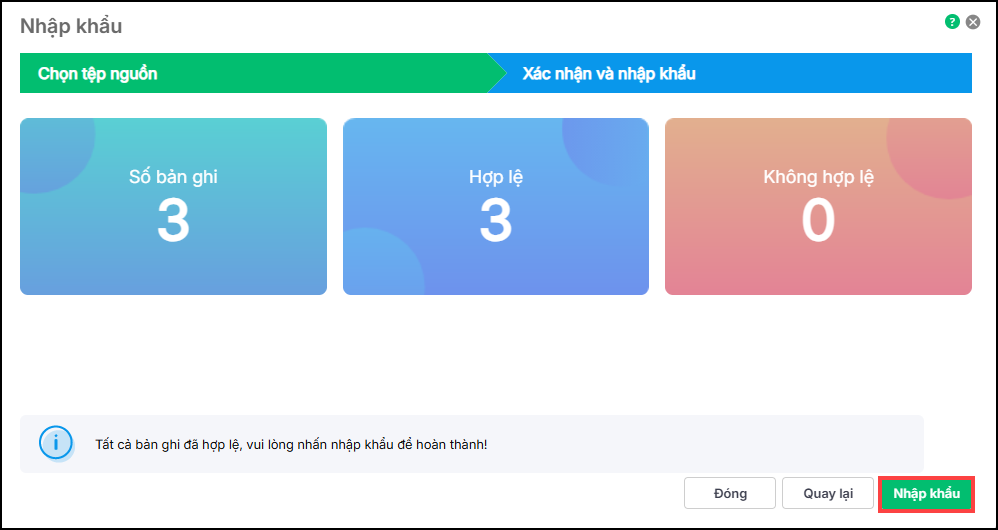This screenshot has width=998, height=530.
Task: Confirm with the green Nhập khẩu button
Action: click(926, 493)
